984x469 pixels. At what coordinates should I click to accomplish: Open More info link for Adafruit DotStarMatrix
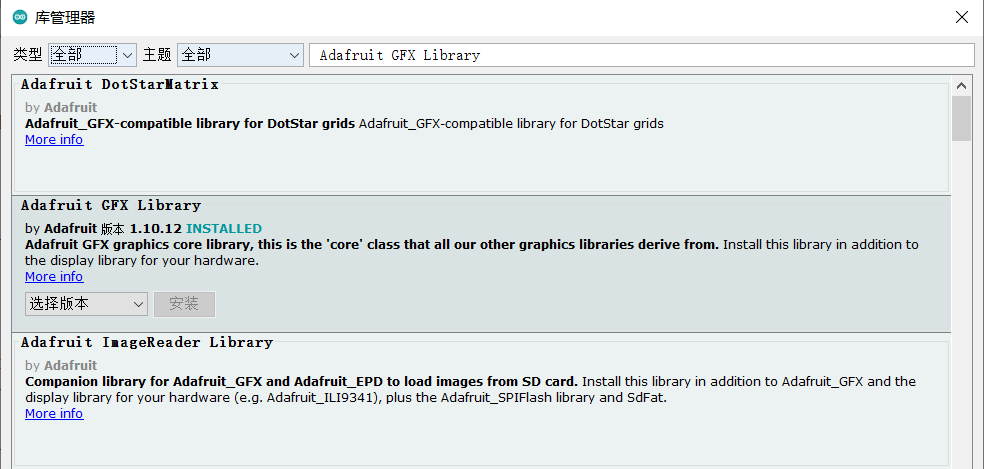54,139
